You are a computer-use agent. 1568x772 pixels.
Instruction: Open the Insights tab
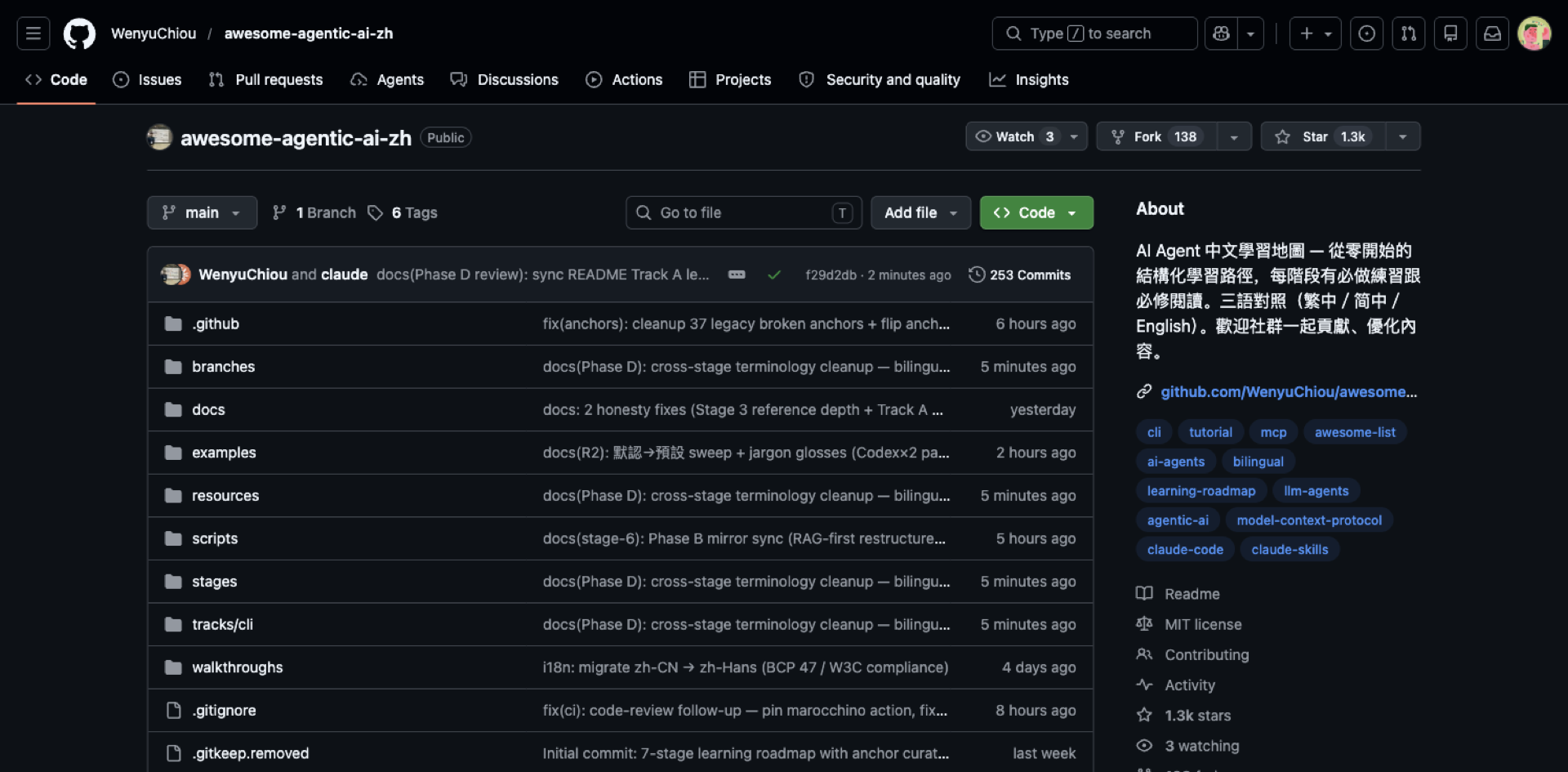pos(1029,79)
